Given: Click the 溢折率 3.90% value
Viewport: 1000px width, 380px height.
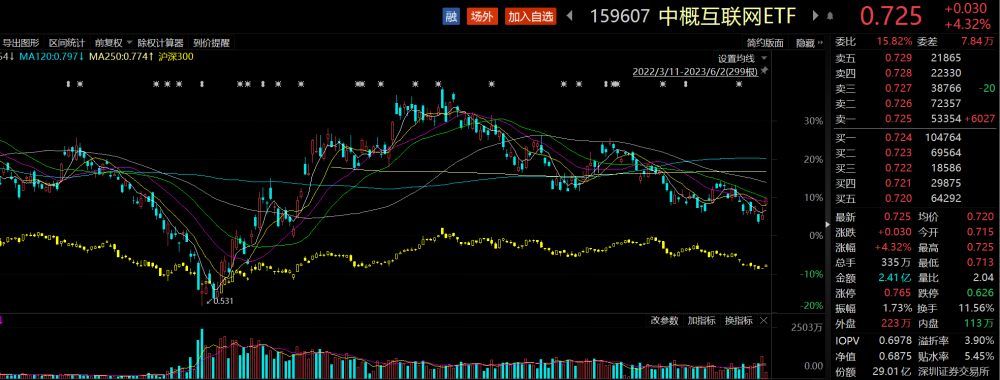Looking at the screenshot, I should 980,342.
